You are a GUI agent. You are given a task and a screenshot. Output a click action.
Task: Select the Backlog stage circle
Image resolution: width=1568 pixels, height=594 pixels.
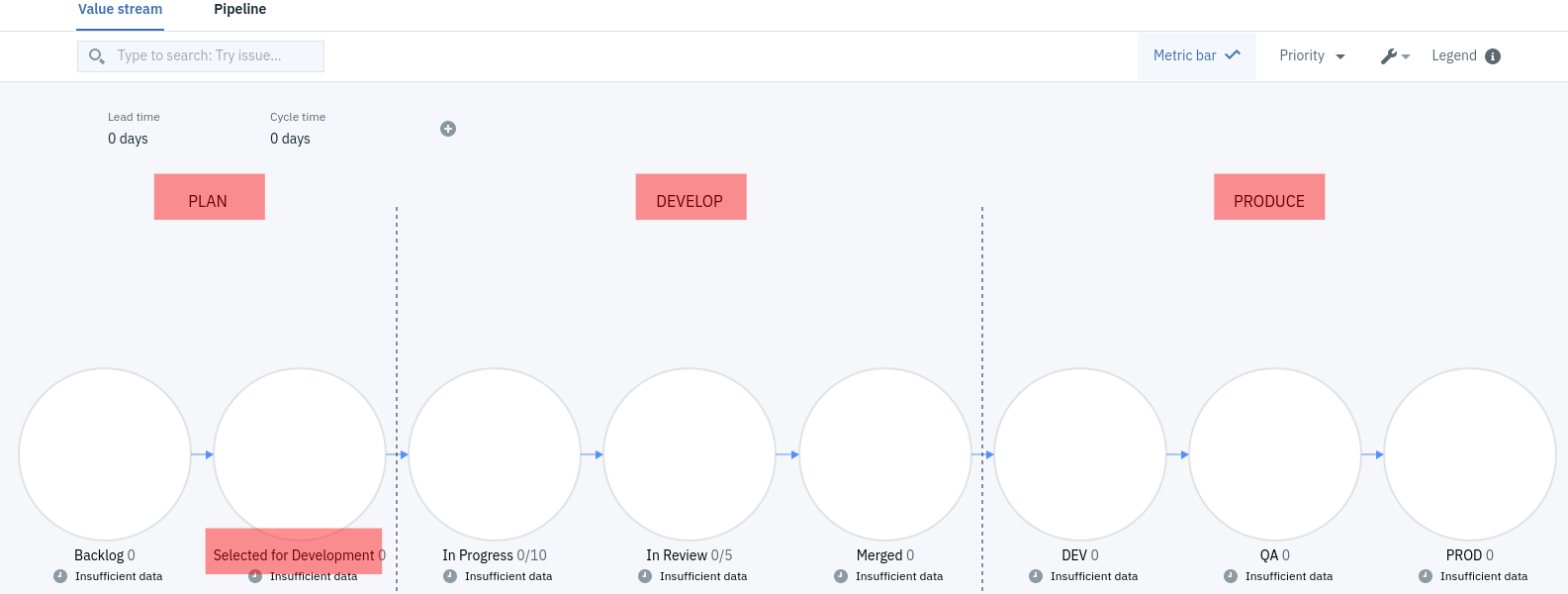pos(105,454)
